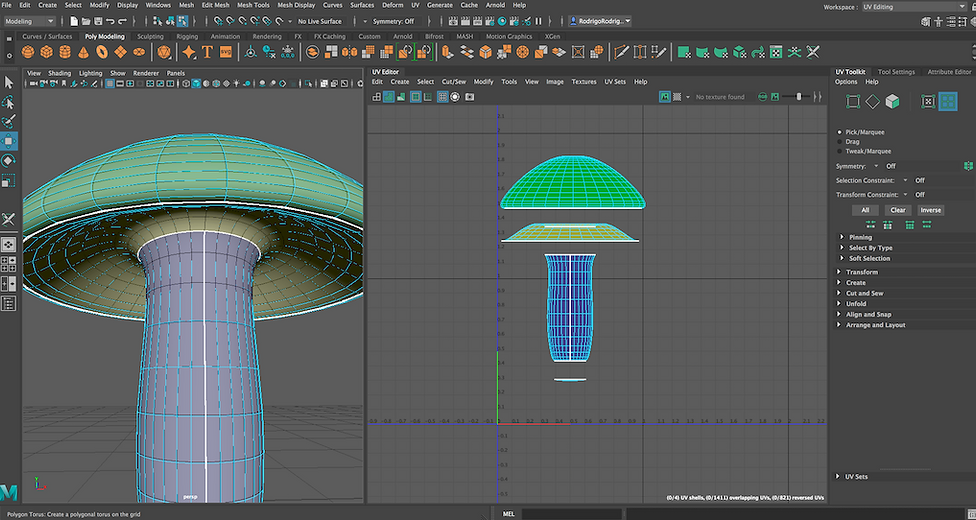Click the No Live Surface field
This screenshot has height=520, width=976.
319,21
